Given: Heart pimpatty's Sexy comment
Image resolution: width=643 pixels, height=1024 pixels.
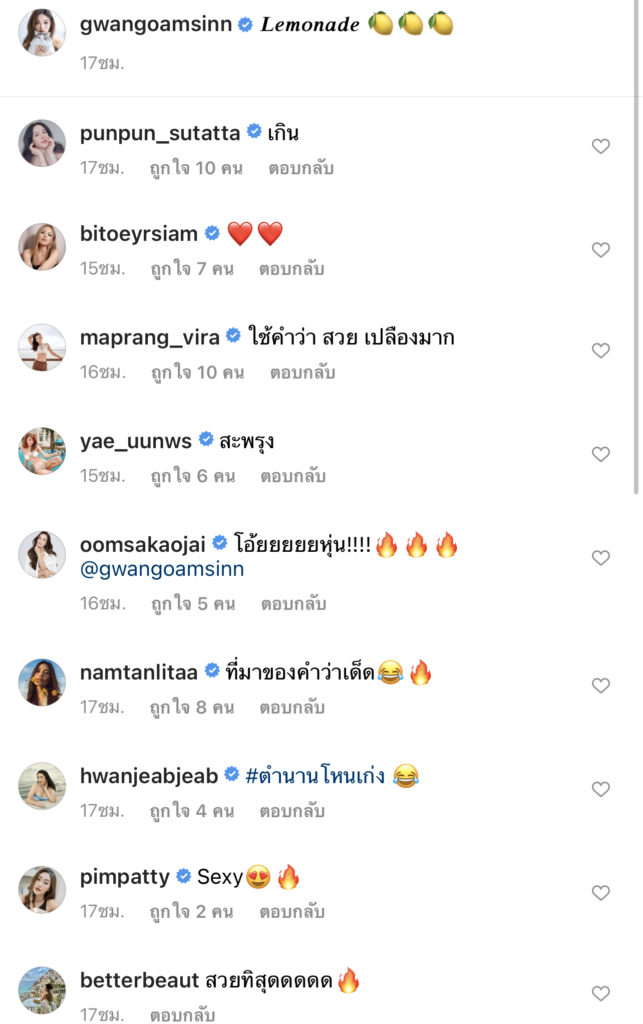Looking at the screenshot, I should 600,892.
